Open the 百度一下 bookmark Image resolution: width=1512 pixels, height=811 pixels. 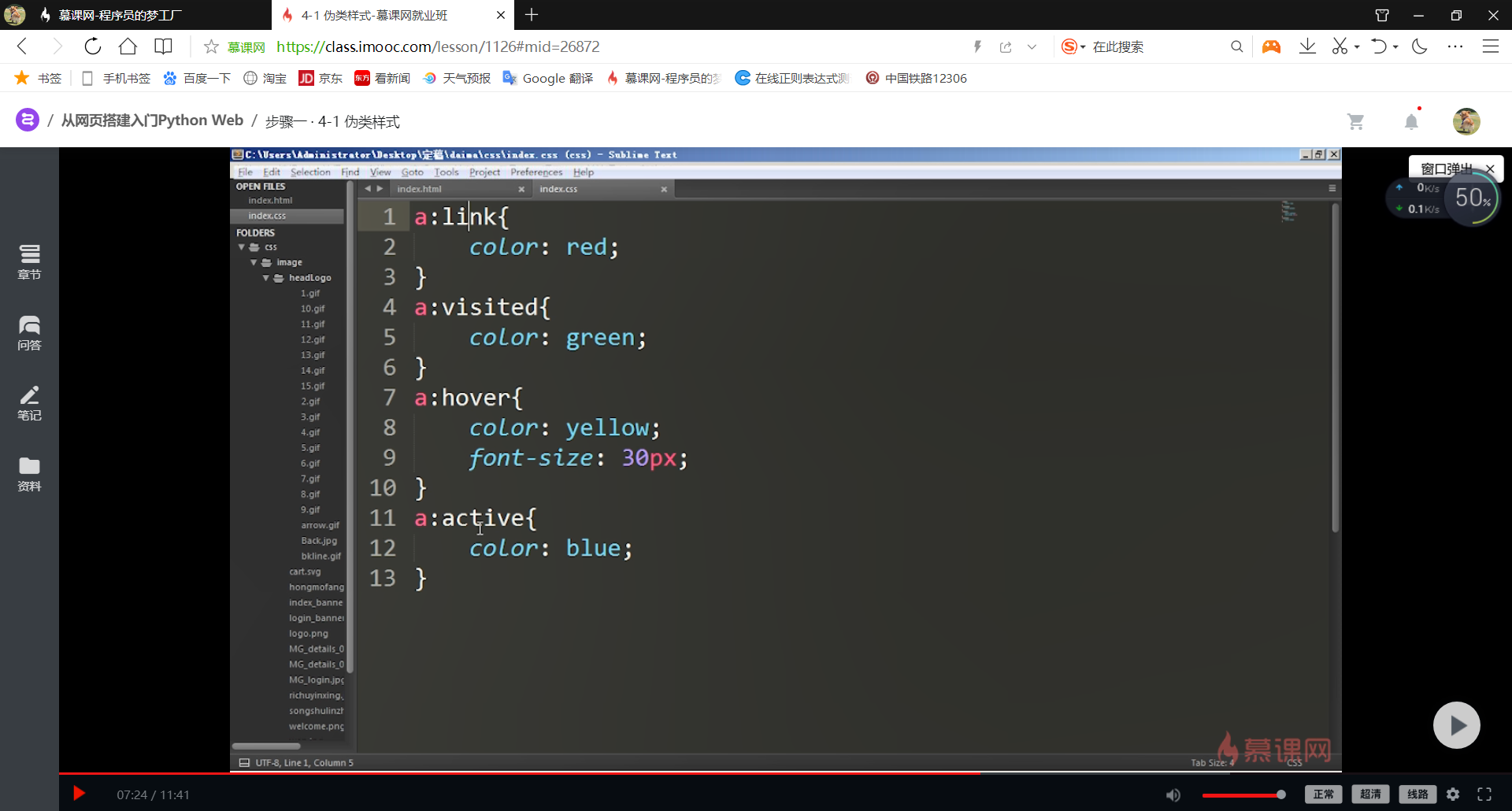[197, 78]
